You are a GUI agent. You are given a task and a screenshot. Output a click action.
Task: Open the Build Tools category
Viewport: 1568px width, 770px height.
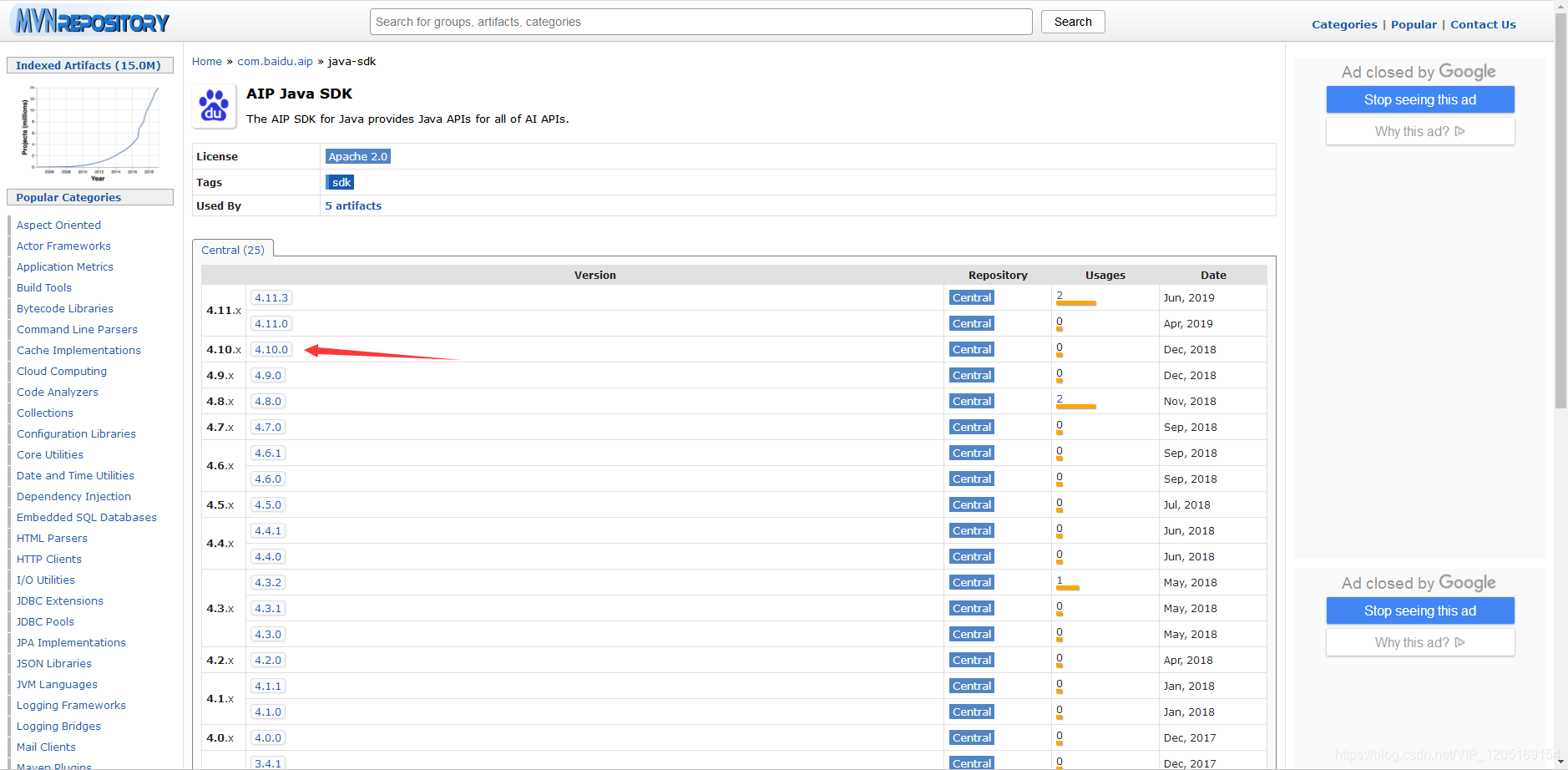click(x=44, y=287)
